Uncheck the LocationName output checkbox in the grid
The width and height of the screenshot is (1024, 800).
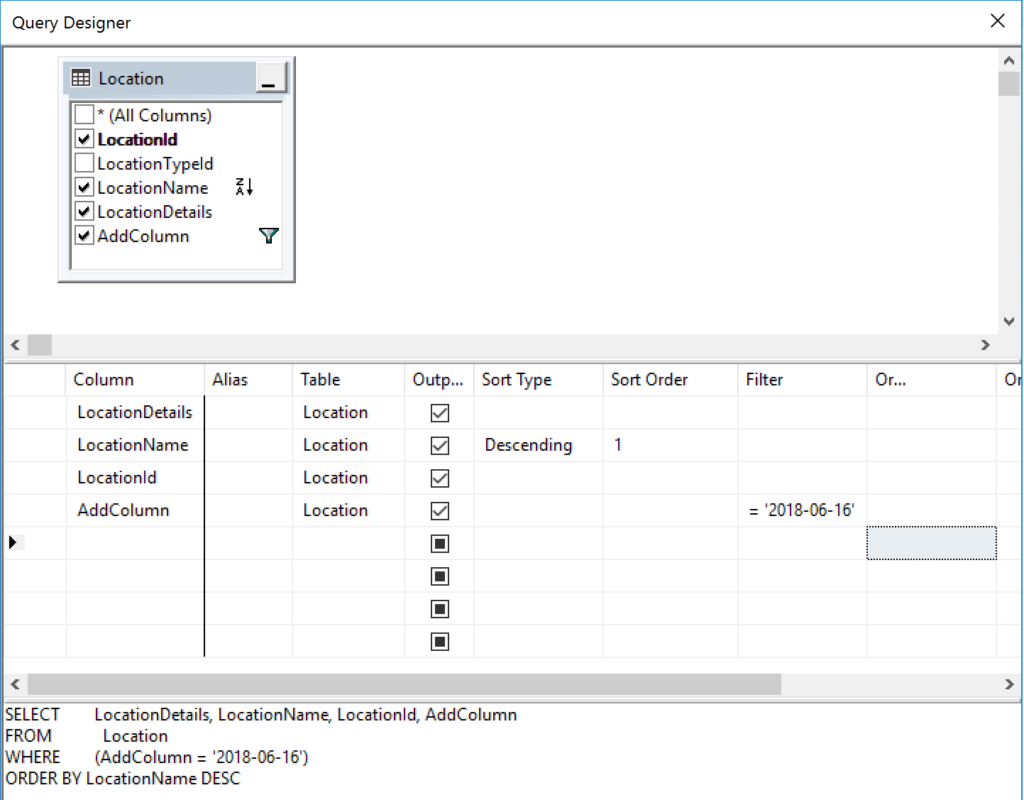(438, 445)
